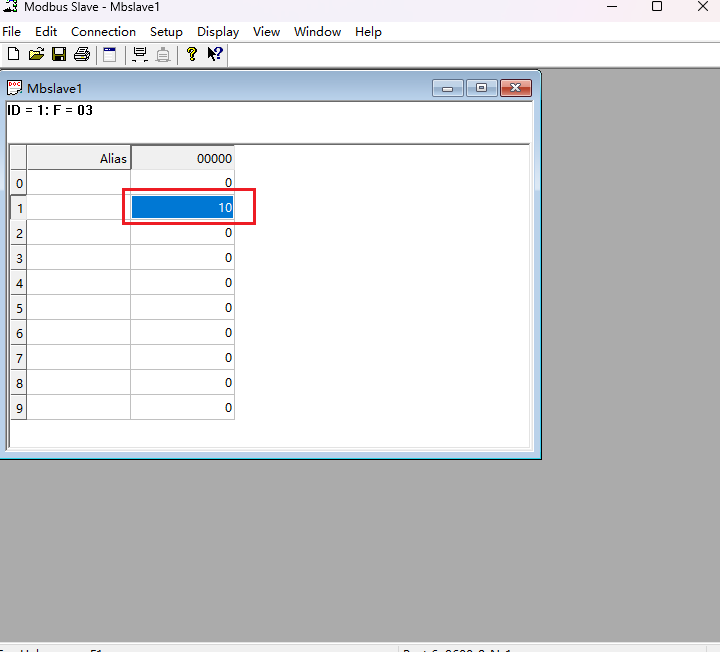Click the Alias cell in row 0
This screenshot has height=652, width=720.
(x=79, y=183)
